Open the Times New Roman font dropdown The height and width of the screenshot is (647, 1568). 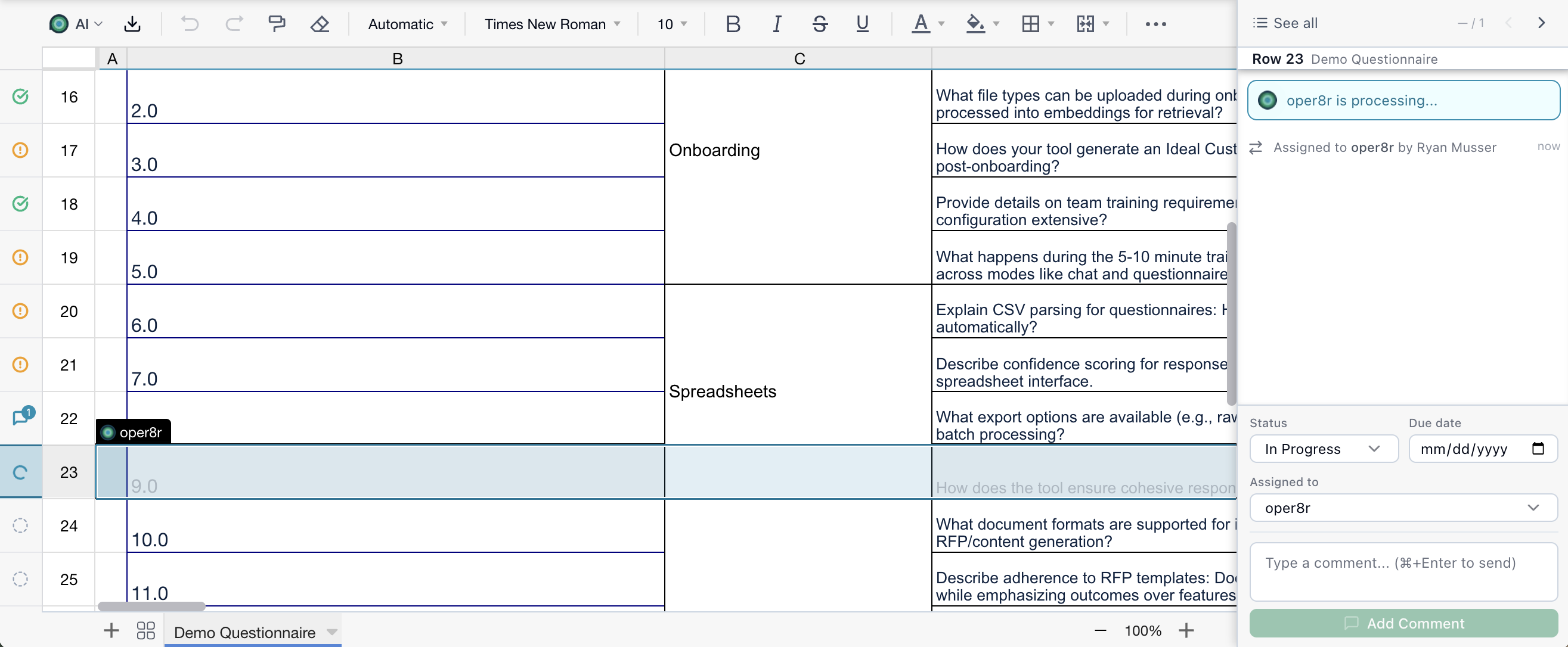point(552,24)
